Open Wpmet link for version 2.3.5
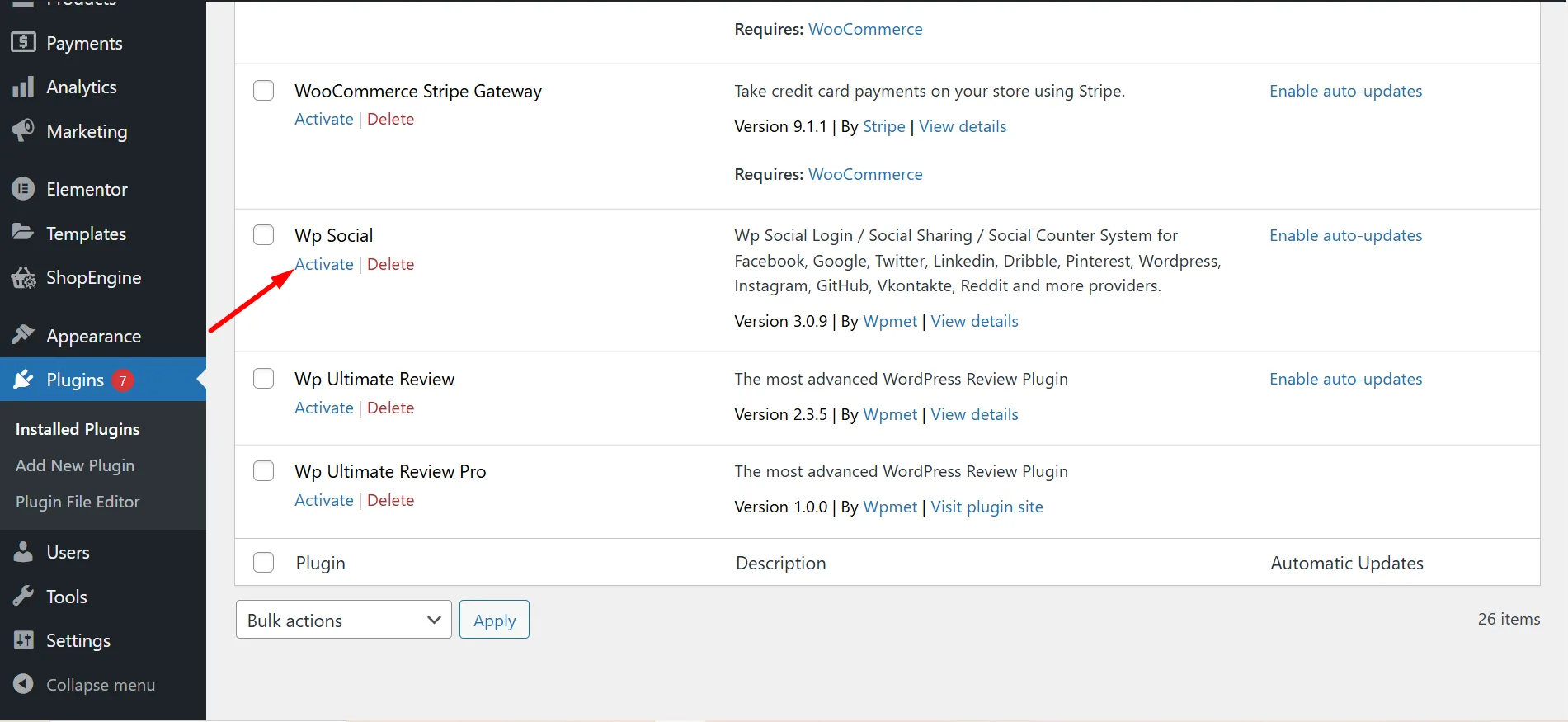The image size is (1568, 722). (890, 414)
